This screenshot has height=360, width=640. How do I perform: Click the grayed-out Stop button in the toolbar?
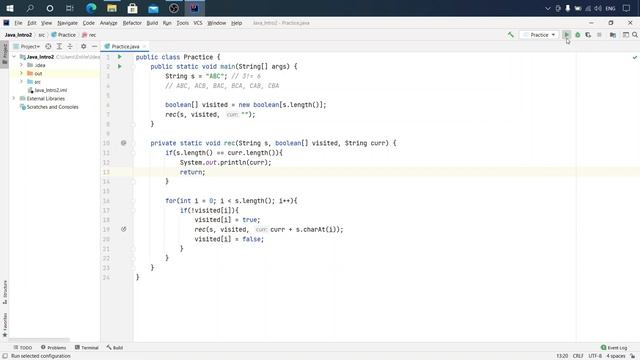(x=599, y=35)
